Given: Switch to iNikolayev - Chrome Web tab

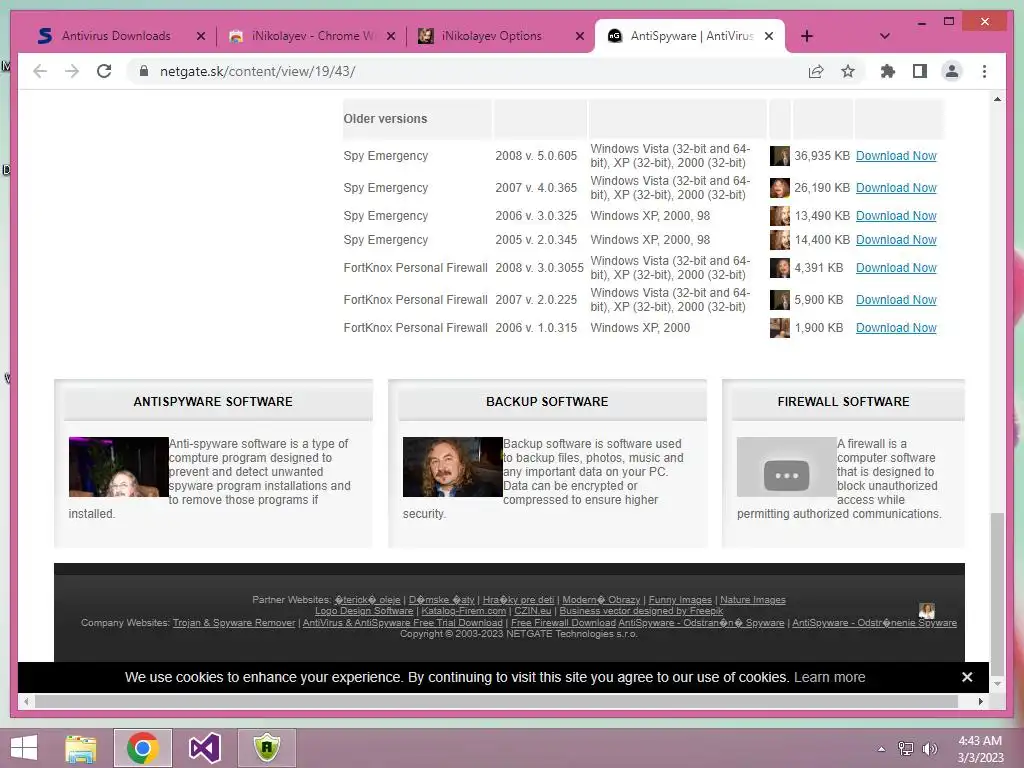Looking at the screenshot, I should [313, 36].
